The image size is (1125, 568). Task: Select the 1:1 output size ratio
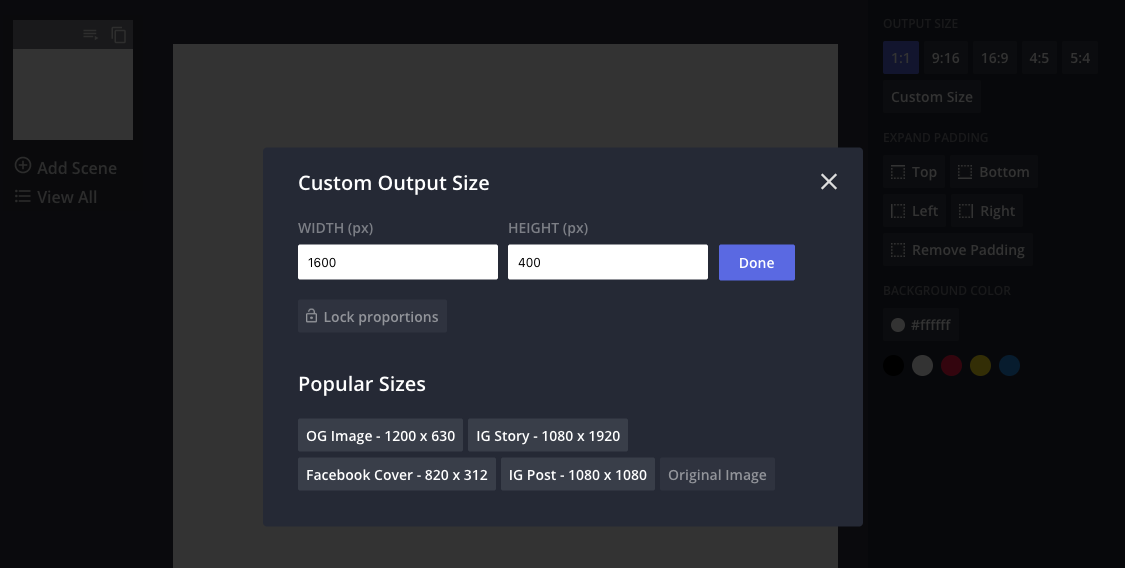click(x=900, y=58)
